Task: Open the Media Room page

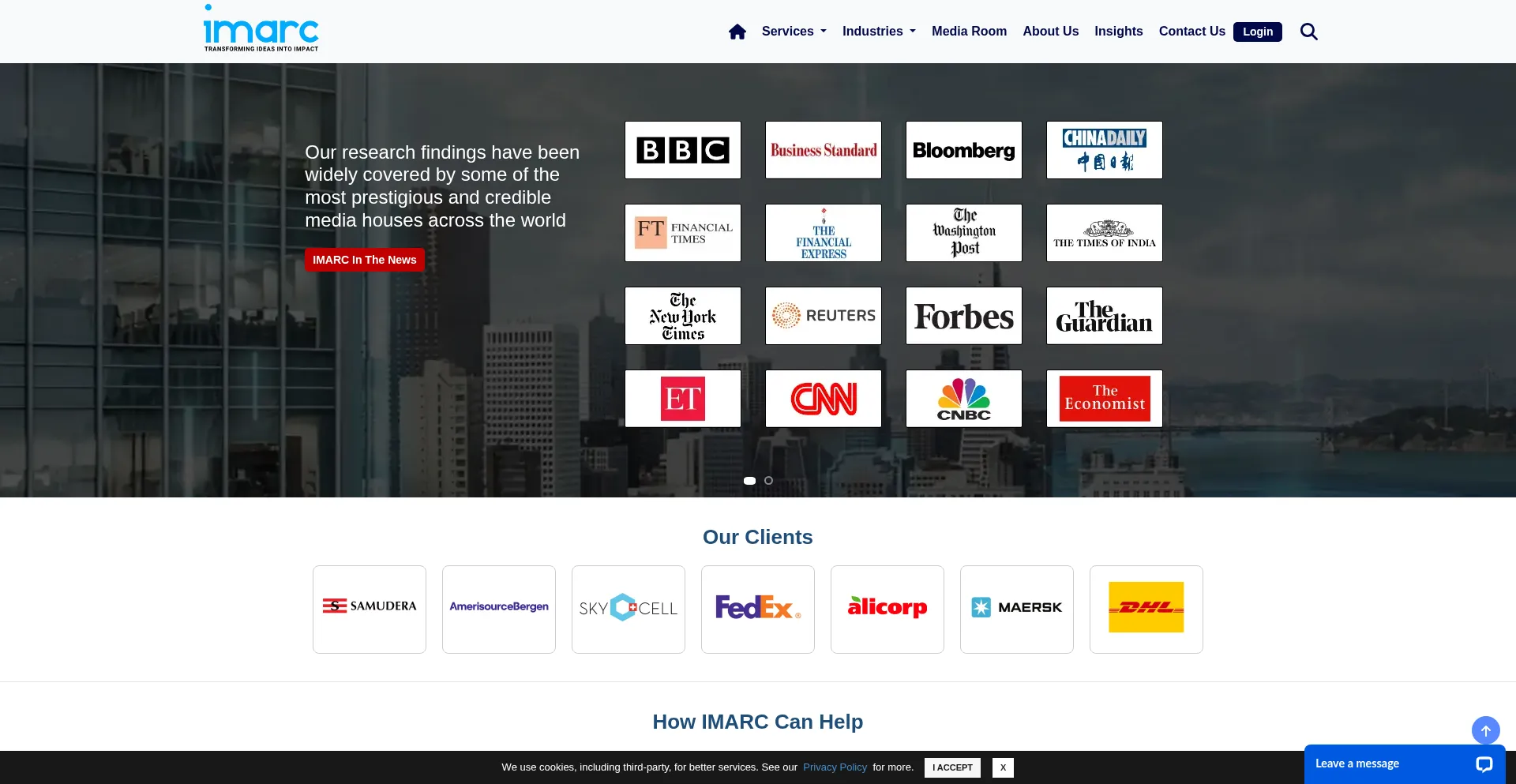Action: pyautogui.click(x=969, y=32)
